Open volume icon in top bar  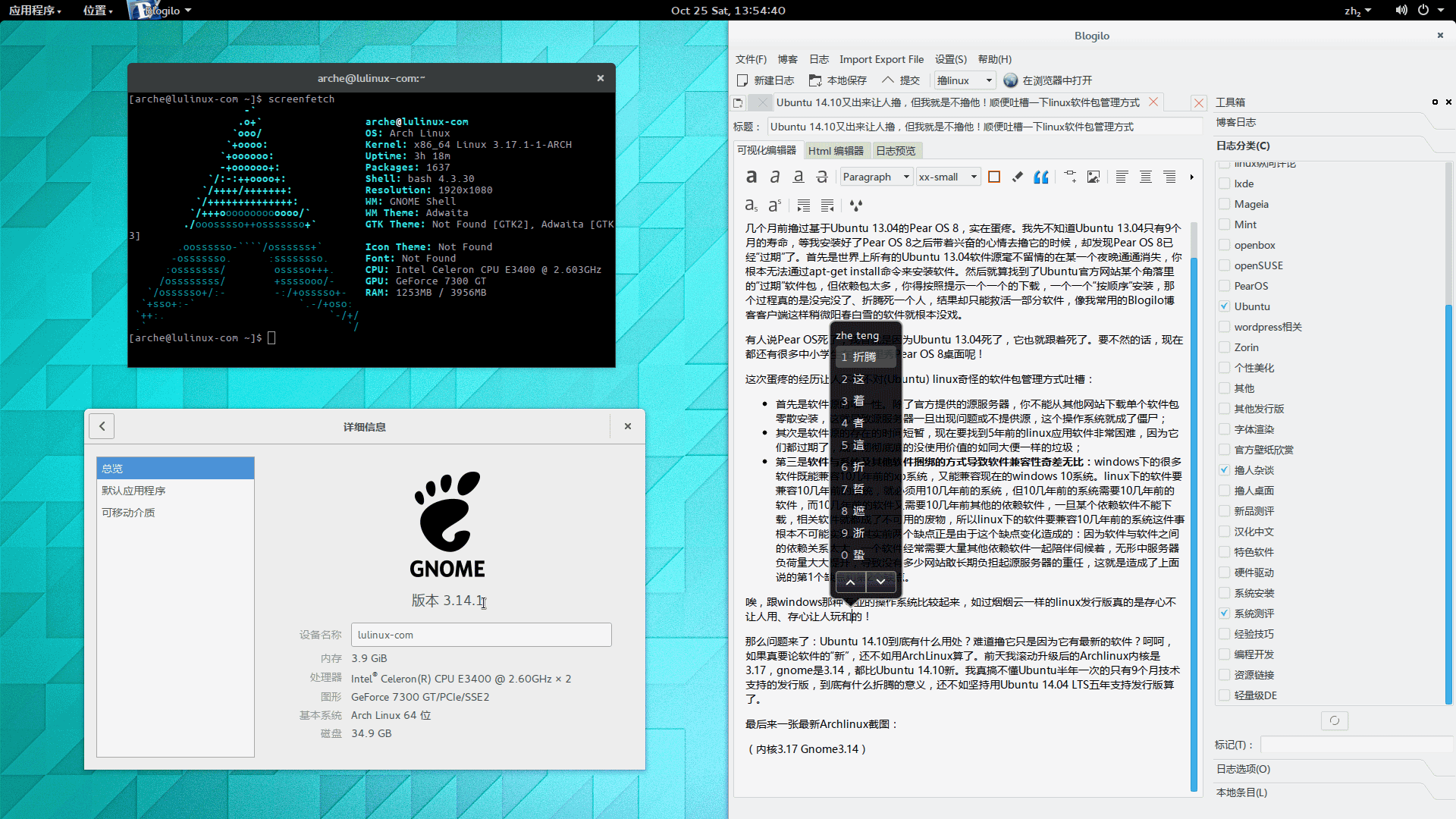(x=1401, y=10)
